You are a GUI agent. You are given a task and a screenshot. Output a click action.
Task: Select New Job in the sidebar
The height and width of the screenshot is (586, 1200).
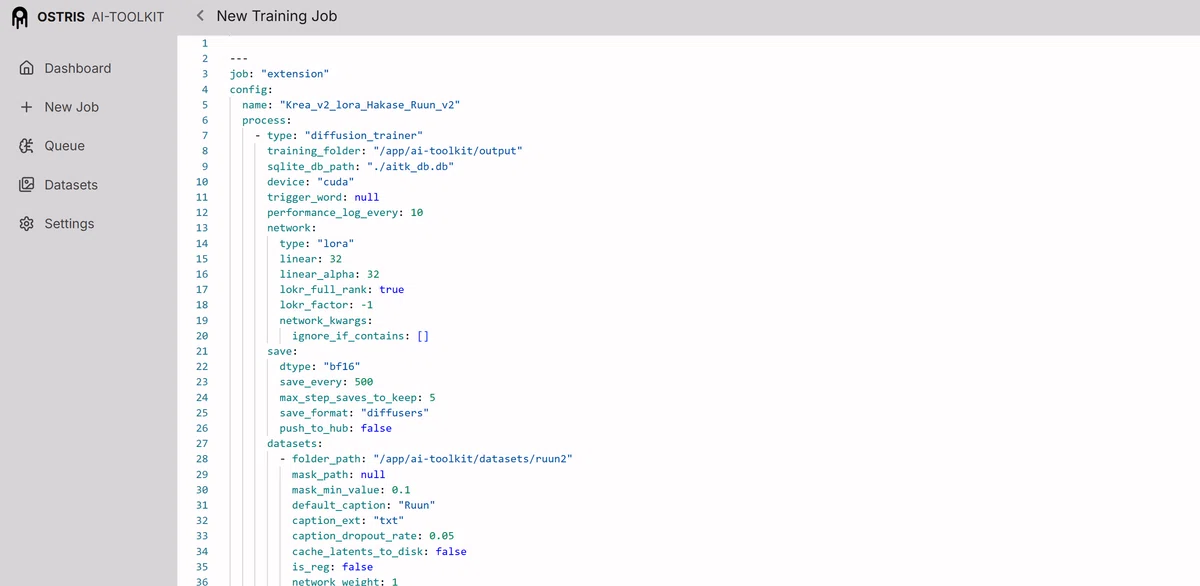(x=72, y=107)
